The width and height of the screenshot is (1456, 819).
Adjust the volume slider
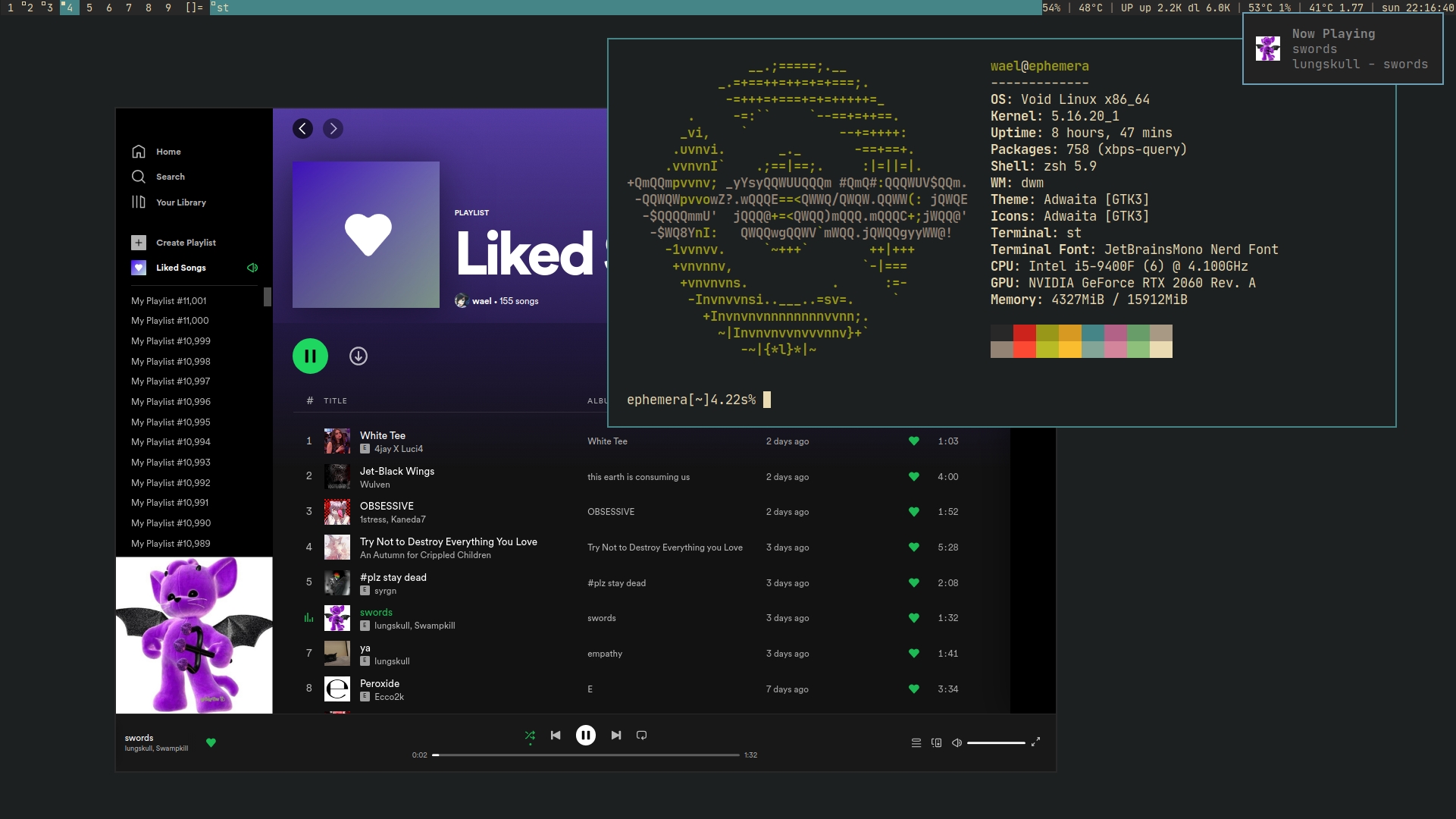(x=996, y=743)
